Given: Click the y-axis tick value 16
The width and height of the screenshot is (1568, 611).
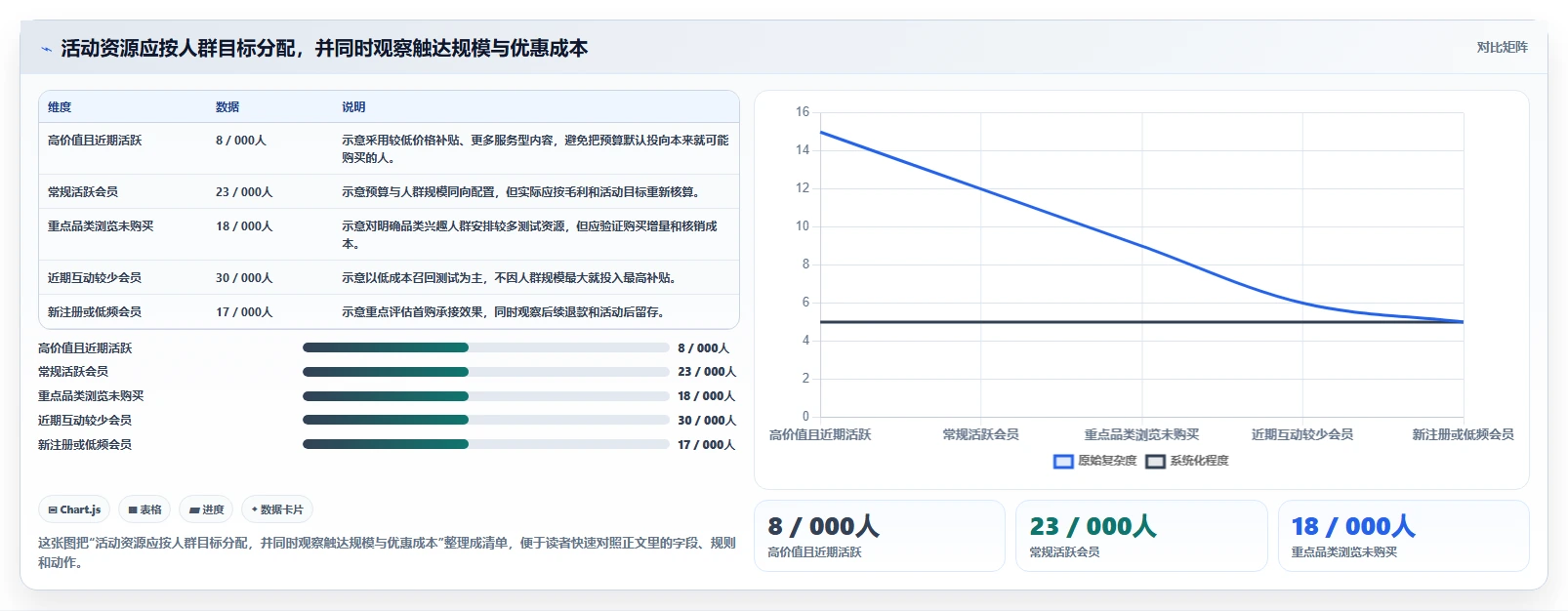Looking at the screenshot, I should 803,112.
